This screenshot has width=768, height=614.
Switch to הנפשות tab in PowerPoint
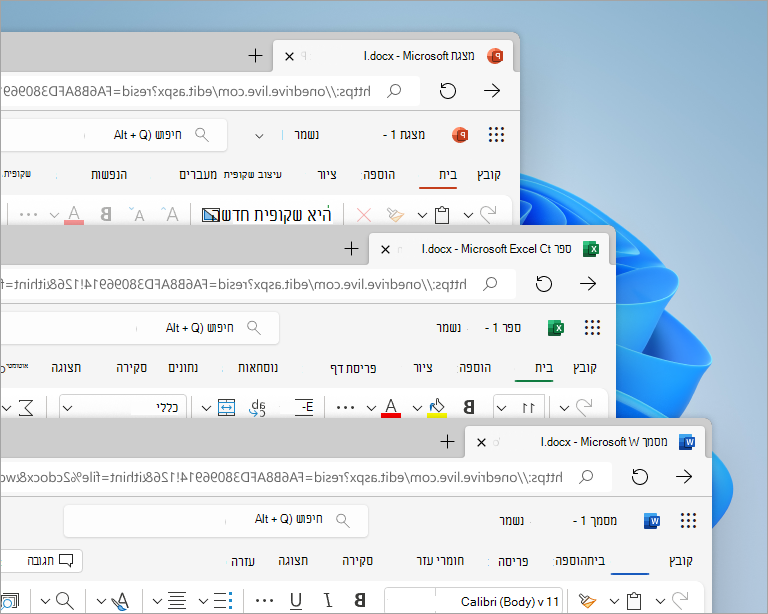[109, 175]
